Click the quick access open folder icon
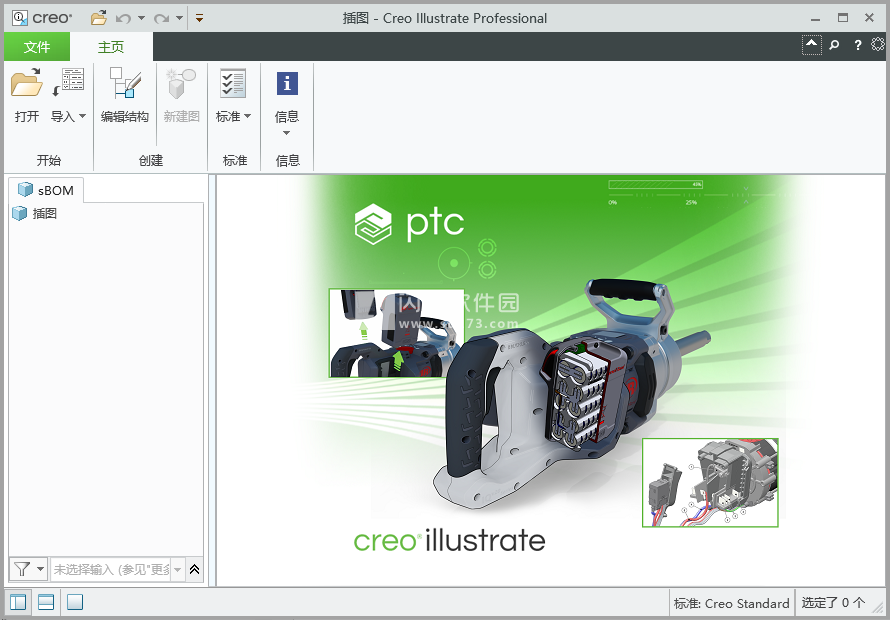The image size is (890, 620). [x=99, y=18]
